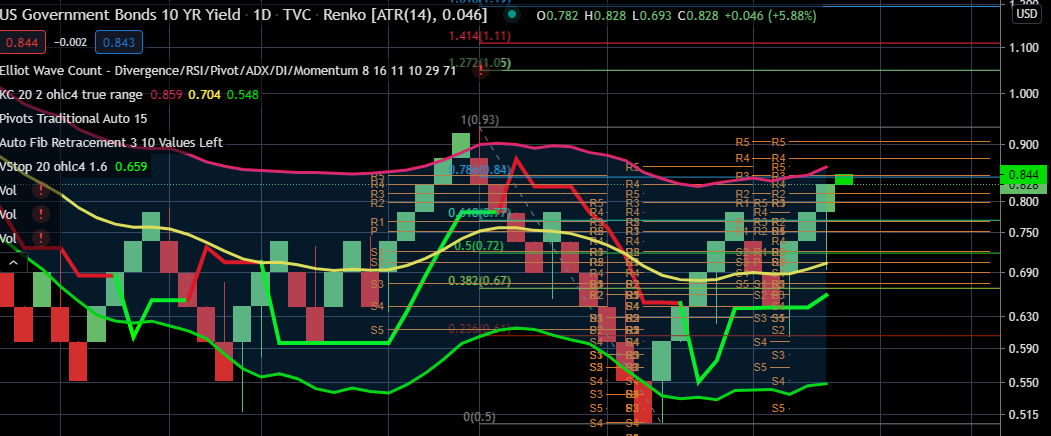Click the green KC lower value 0.548

pyautogui.click(x=243, y=95)
